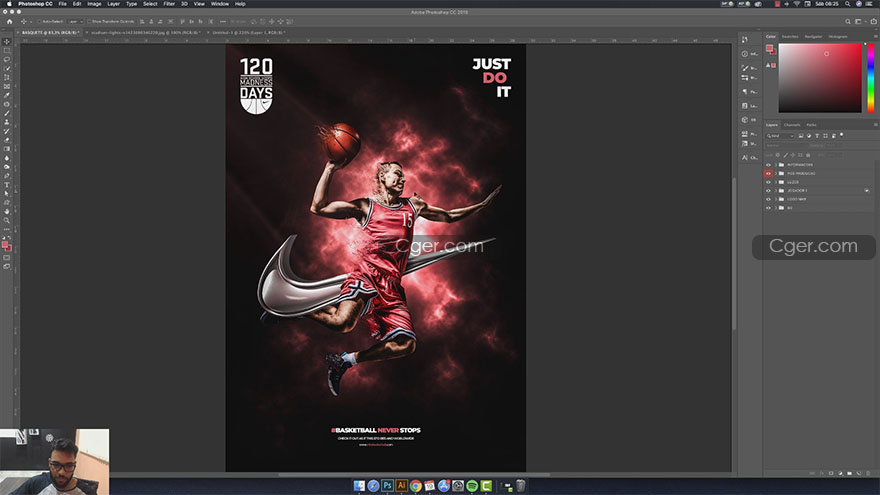Expand the LUZES group
Screen dimensions: 880x495
pyautogui.click(x=776, y=182)
